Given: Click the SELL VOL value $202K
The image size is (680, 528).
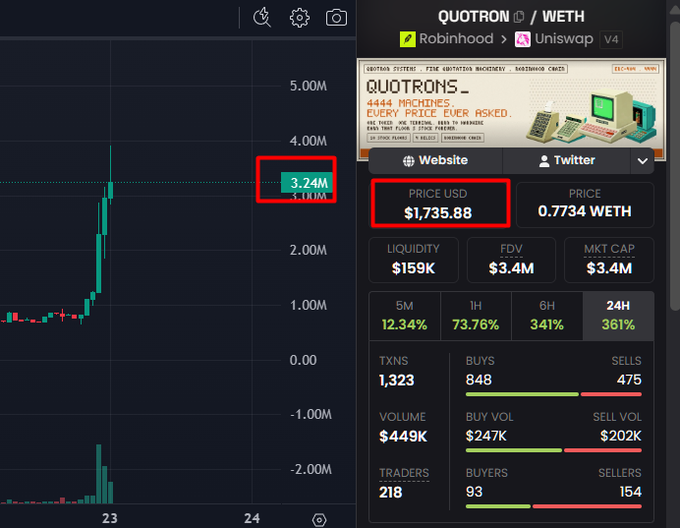Looking at the screenshot, I should (x=621, y=436).
